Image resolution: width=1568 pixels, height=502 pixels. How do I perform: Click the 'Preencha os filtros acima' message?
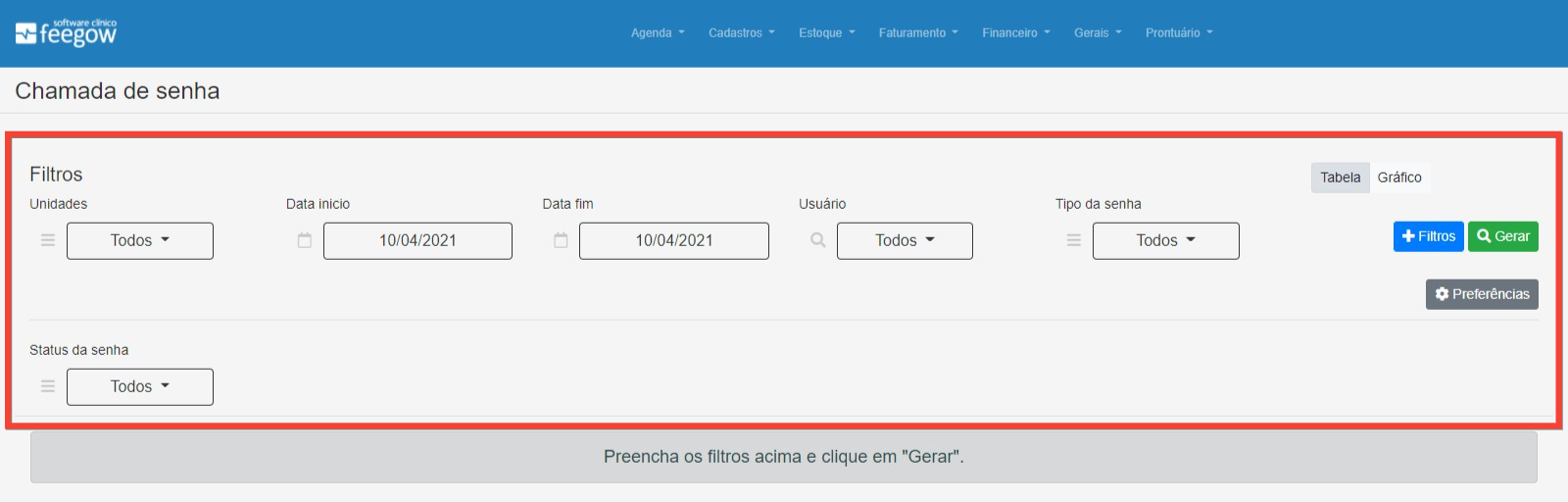click(x=784, y=457)
